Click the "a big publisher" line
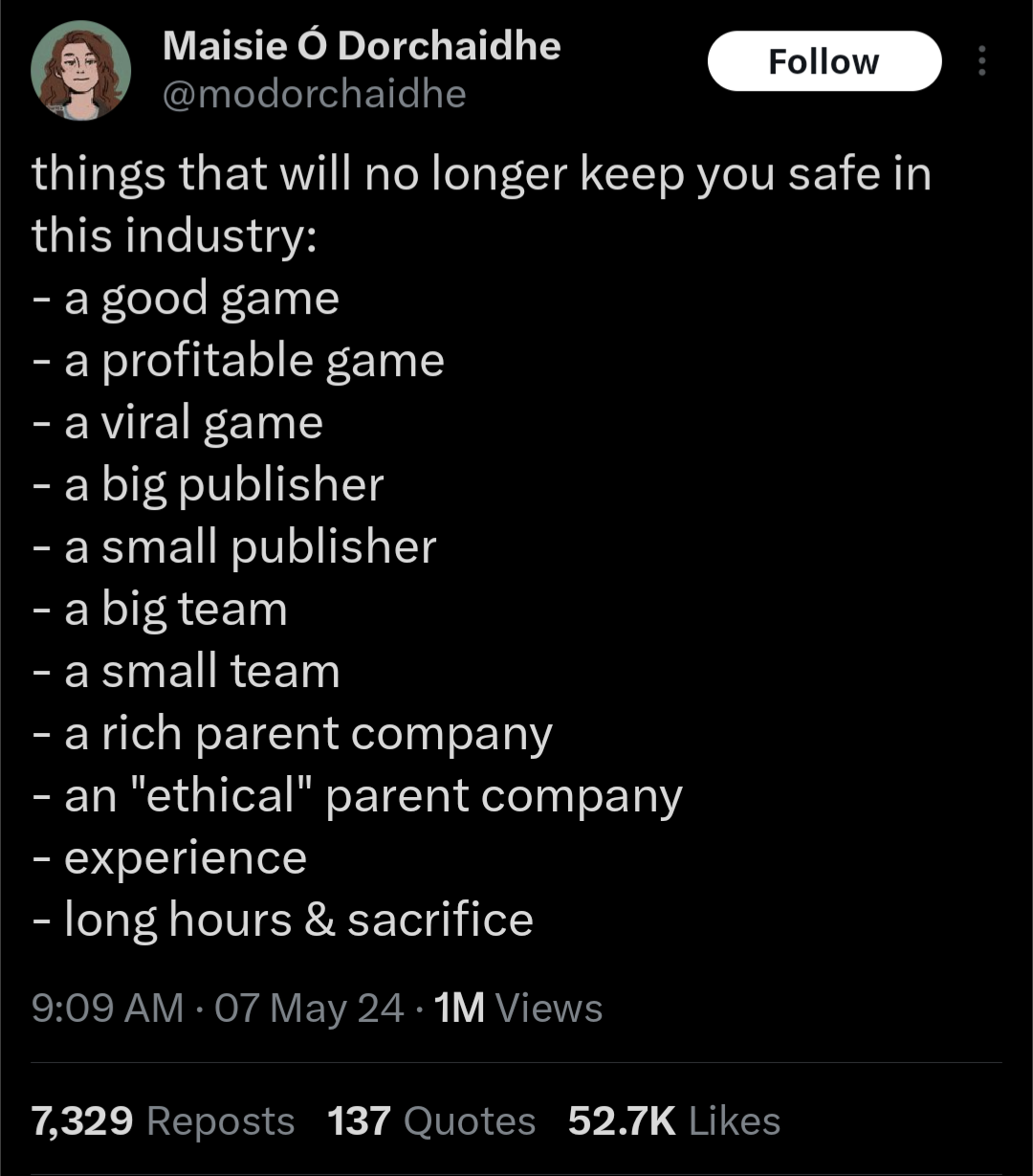 (x=223, y=484)
